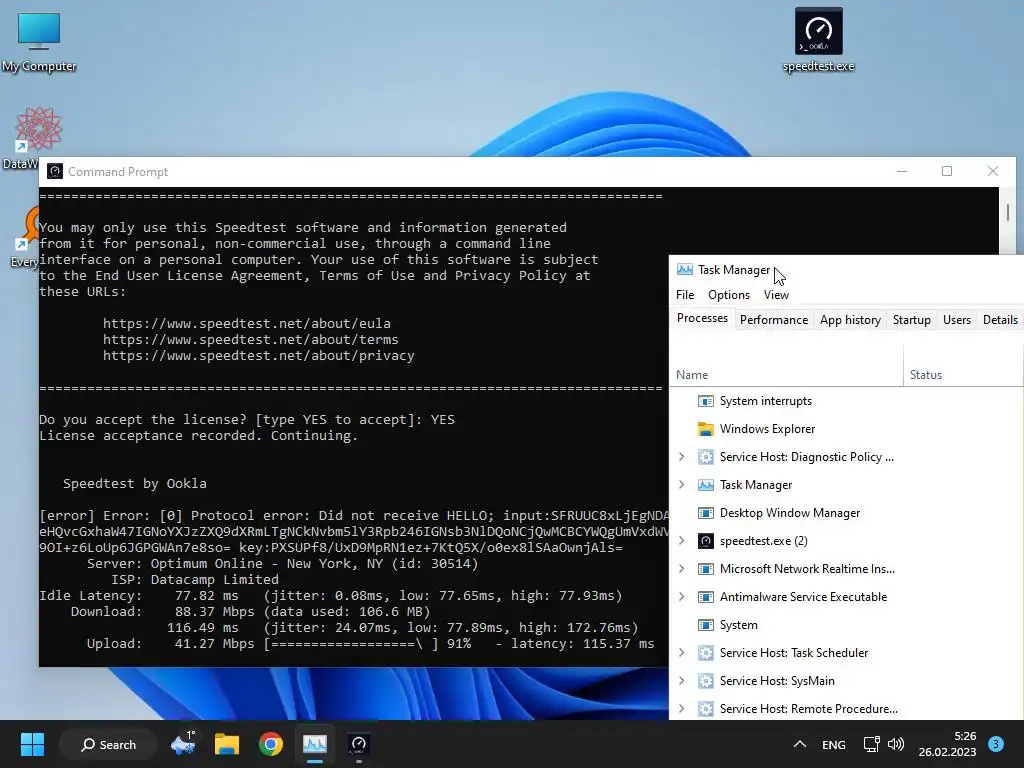Open the clock and date flyout
The image size is (1024, 768).
[x=947, y=744]
